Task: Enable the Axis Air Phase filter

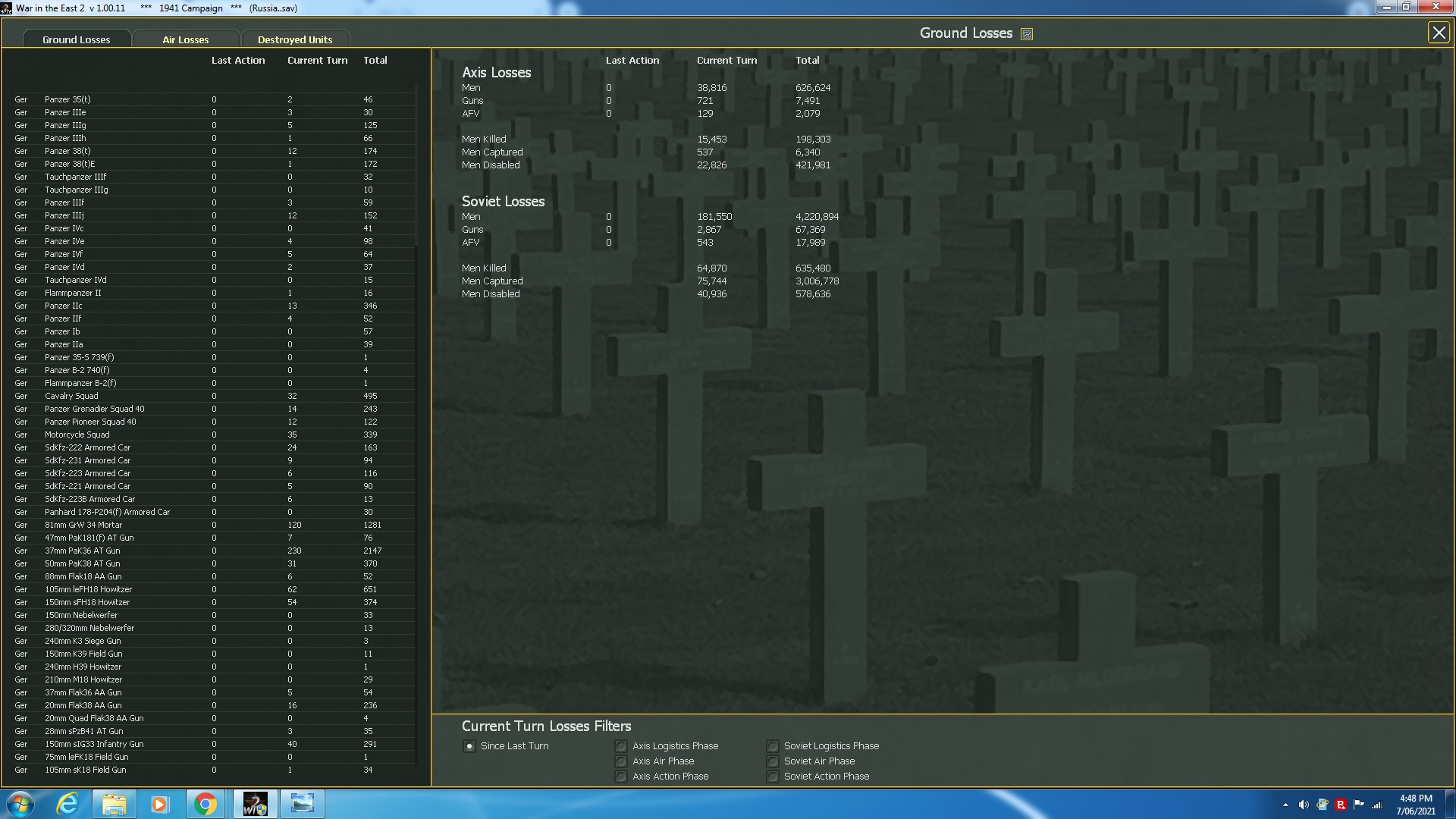Action: tap(621, 761)
